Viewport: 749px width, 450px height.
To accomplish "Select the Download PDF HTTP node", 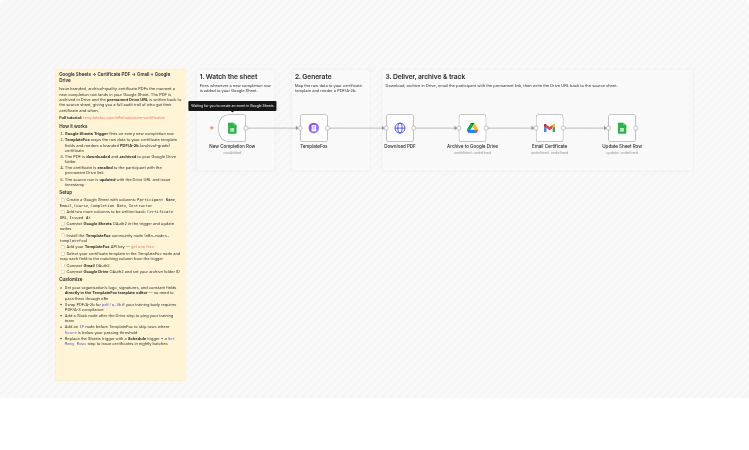I will (400, 128).
